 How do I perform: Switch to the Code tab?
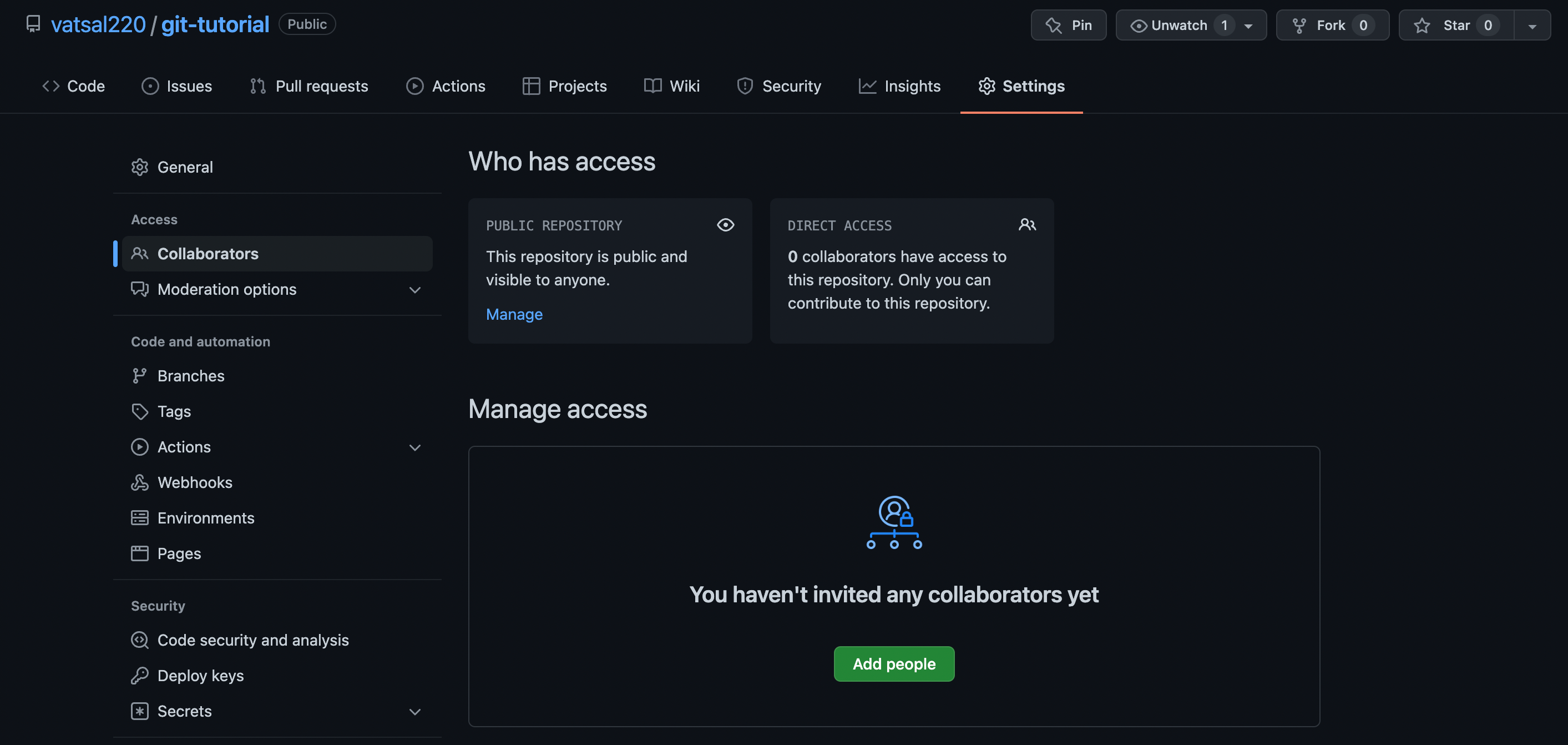[x=74, y=86]
